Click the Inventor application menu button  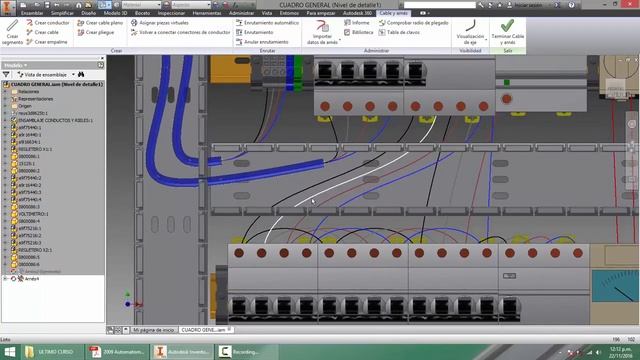pyautogui.click(x=7, y=7)
